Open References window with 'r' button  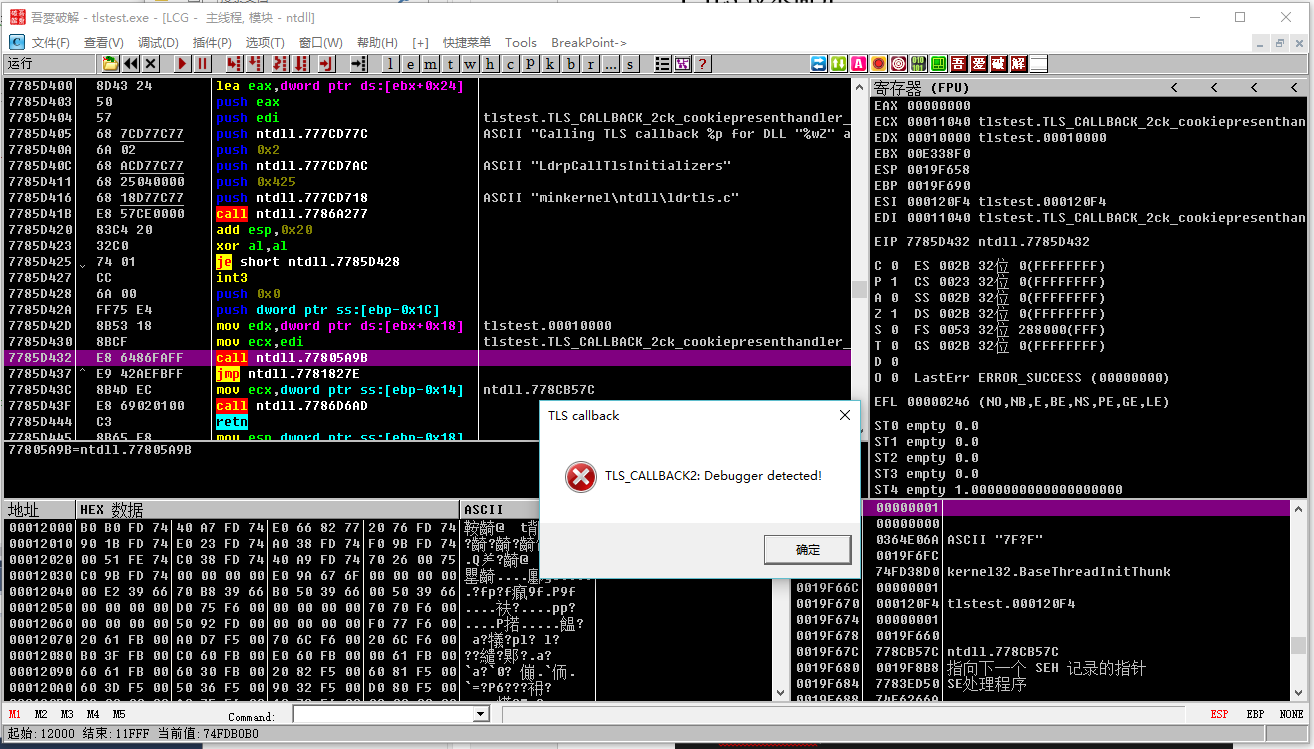[590, 64]
